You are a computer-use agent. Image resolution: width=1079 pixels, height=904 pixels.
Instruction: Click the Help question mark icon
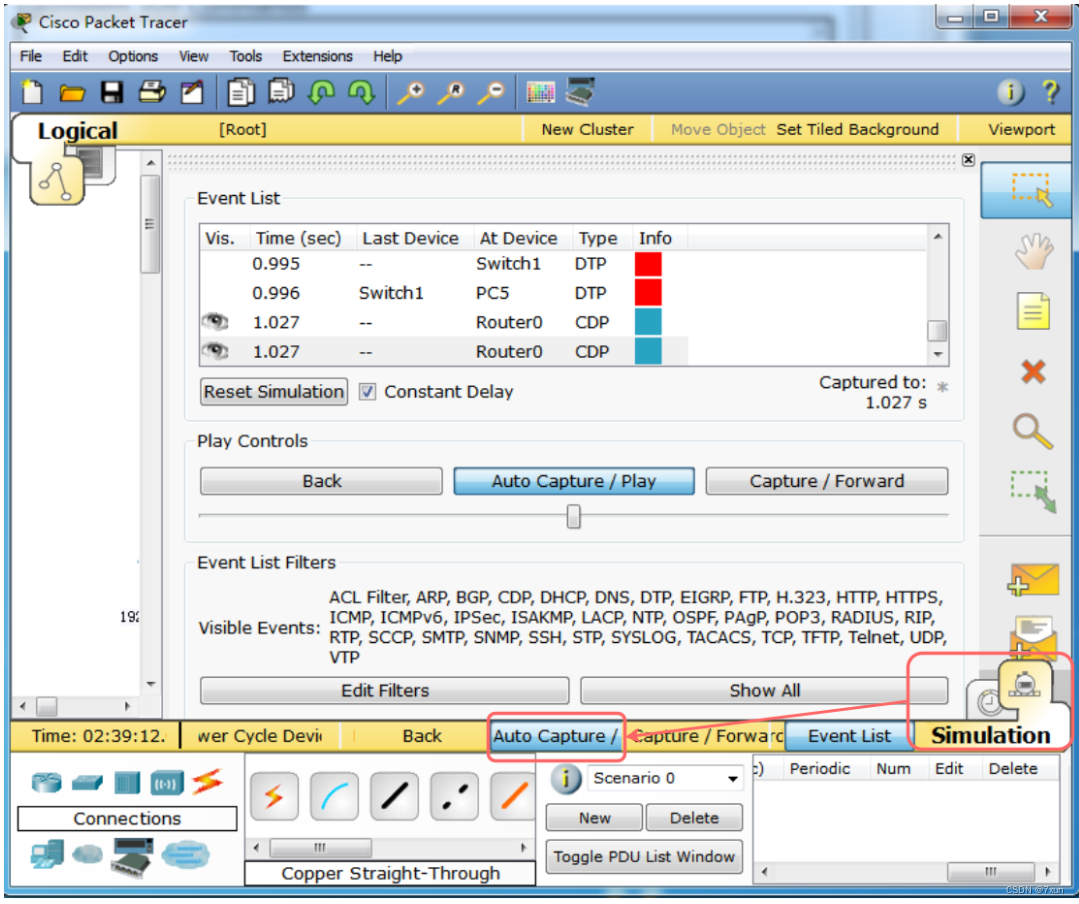click(x=1050, y=92)
